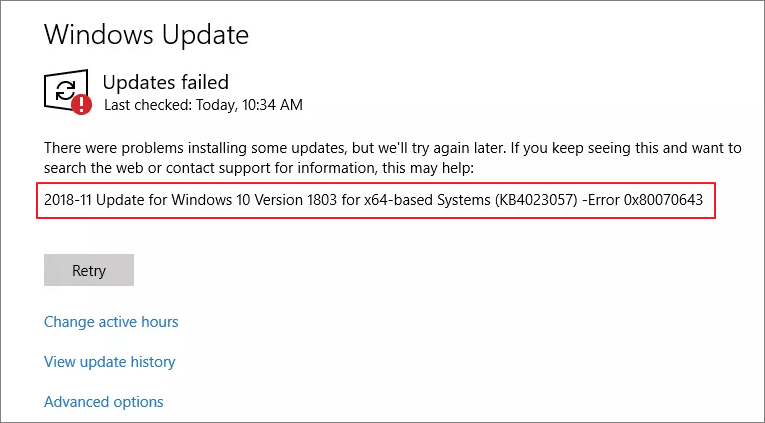
Task: Select the Updates failed status heading
Action: point(166,82)
